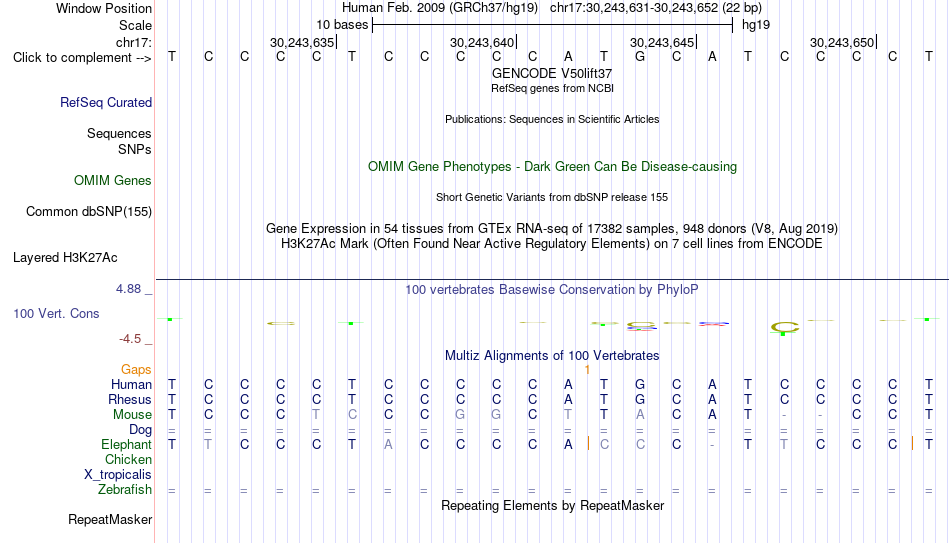950x543 pixels.
Task: Click the 30,243,635 ruler position
Action: tap(302, 42)
